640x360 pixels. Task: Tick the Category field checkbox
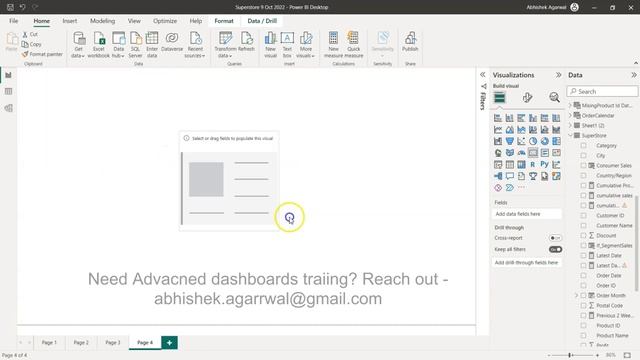tap(583, 145)
